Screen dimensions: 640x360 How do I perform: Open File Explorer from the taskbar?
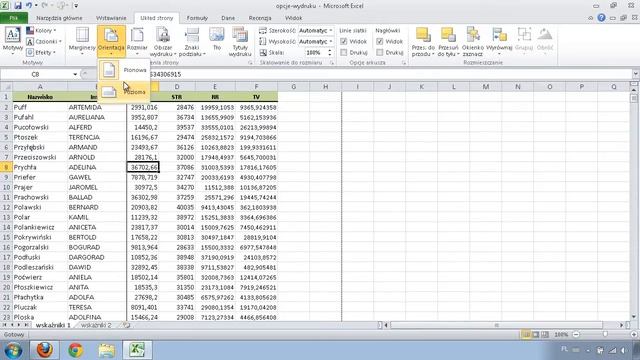click(107, 350)
